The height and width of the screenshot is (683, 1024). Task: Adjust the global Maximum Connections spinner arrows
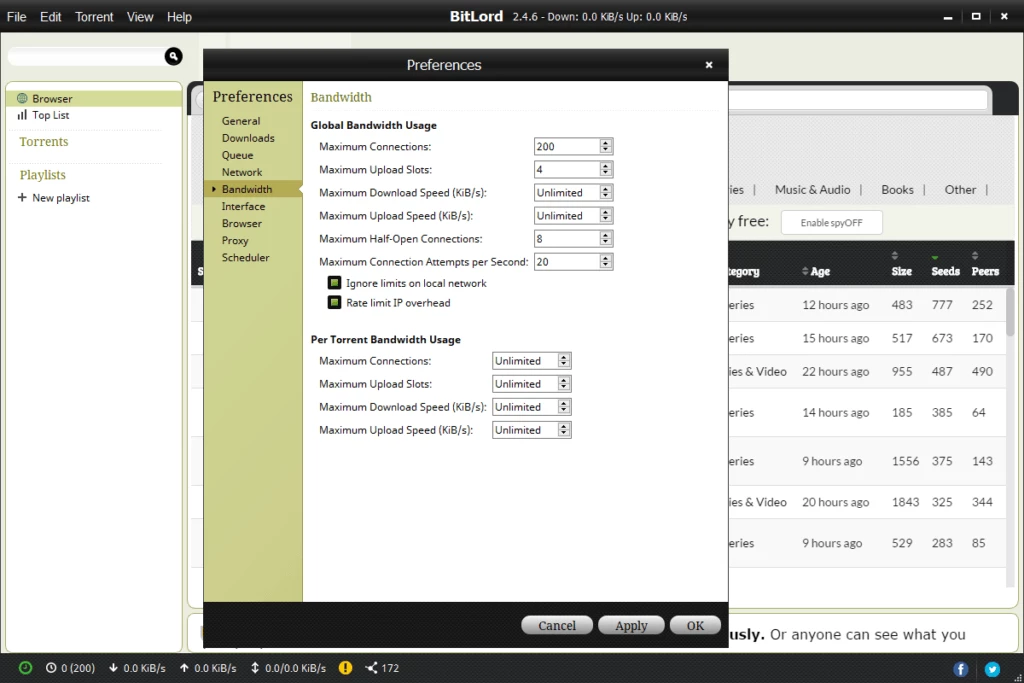pos(606,147)
